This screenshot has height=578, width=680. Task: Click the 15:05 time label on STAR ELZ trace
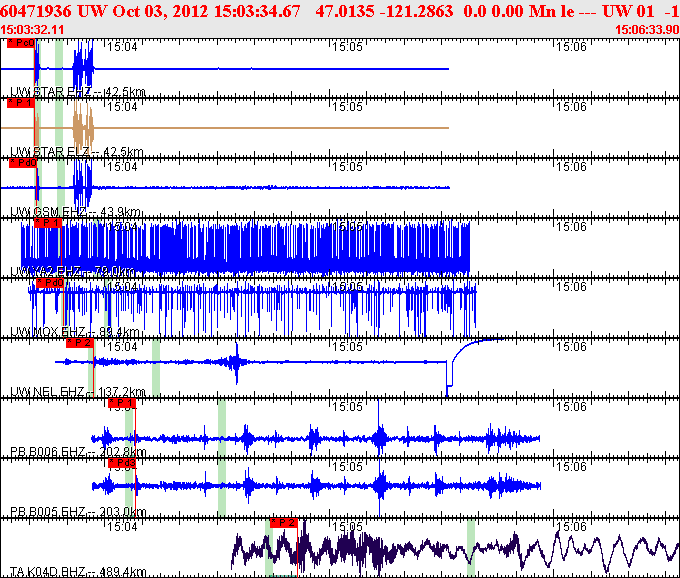tap(347, 106)
